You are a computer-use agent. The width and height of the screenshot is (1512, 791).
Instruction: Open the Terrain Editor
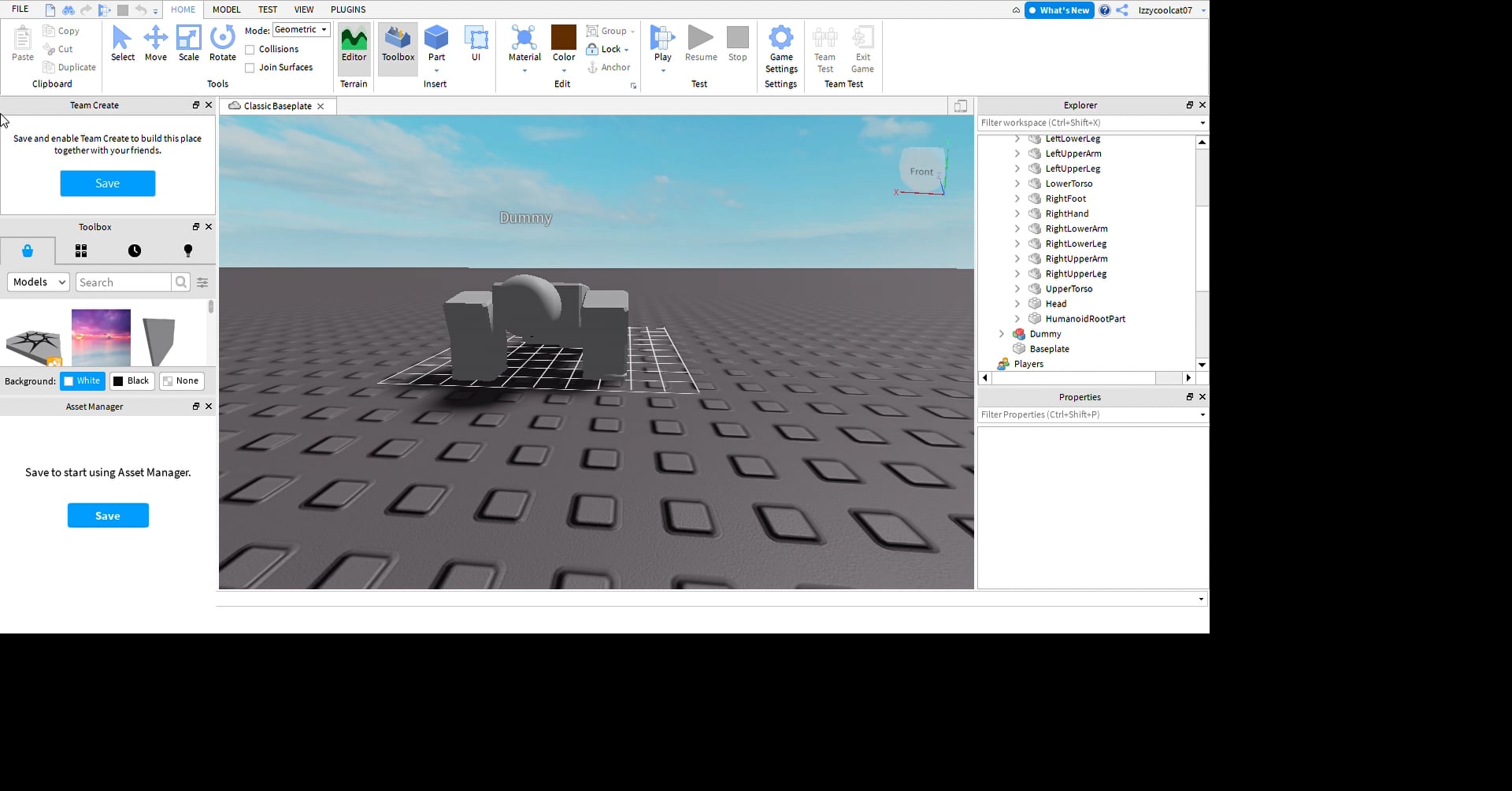pyautogui.click(x=354, y=43)
